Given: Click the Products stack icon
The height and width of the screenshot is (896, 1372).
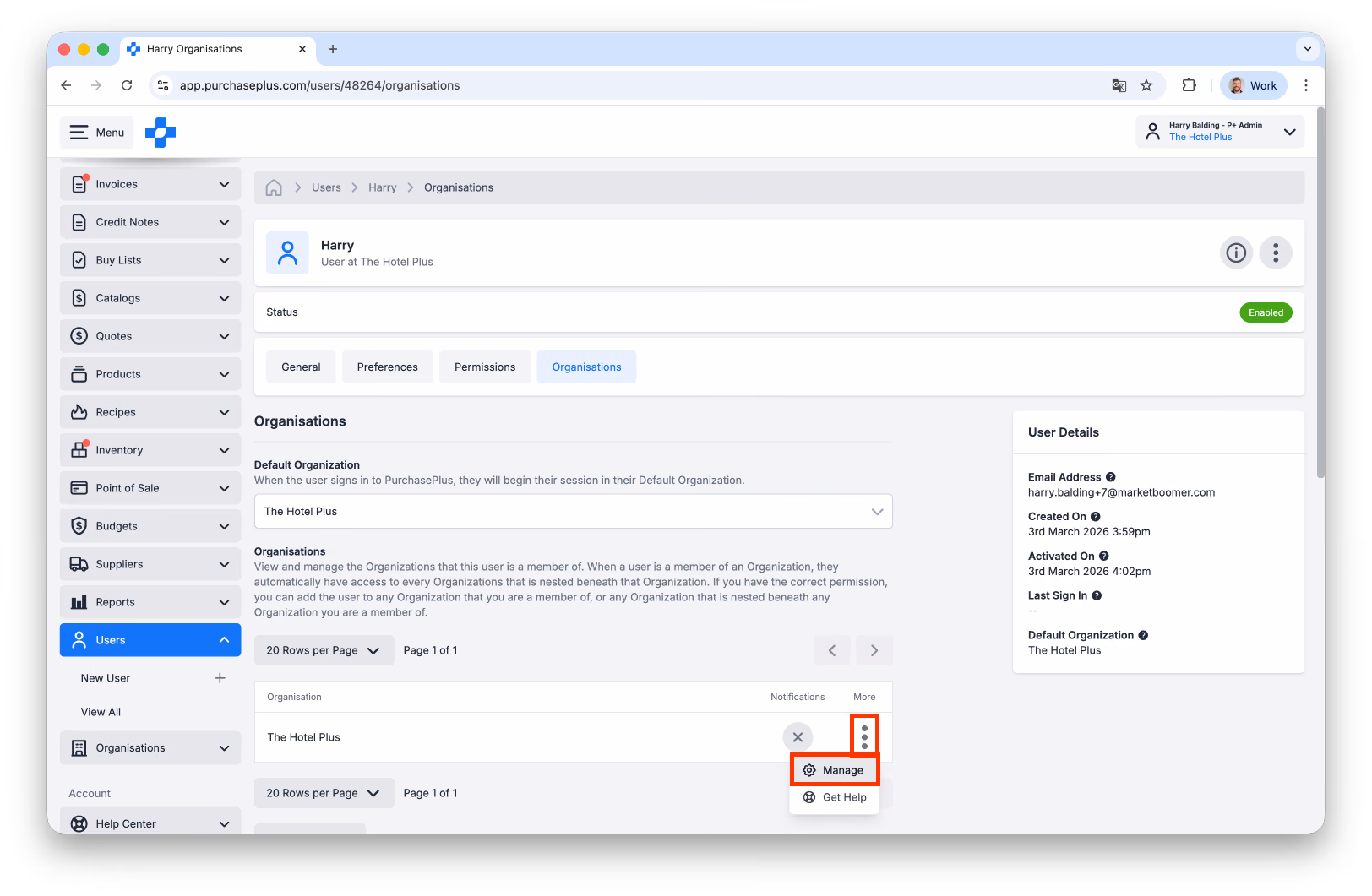Looking at the screenshot, I should [x=79, y=374].
